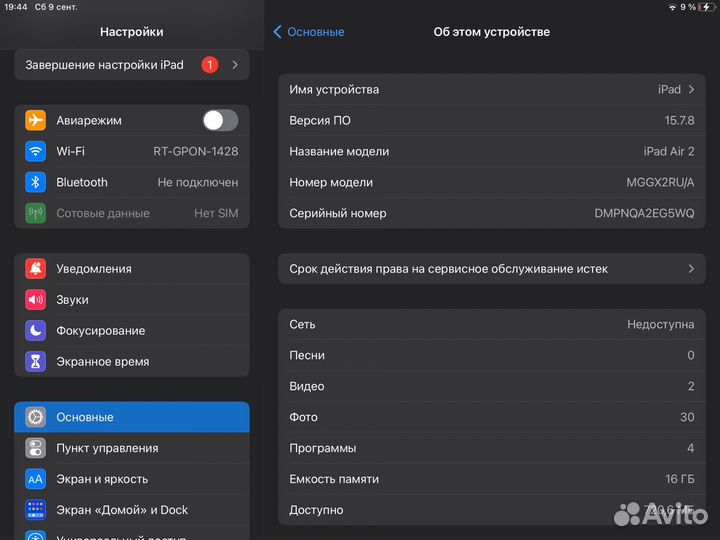The width and height of the screenshot is (720, 540).
Task: Open Экранное время settings
Action: 132,361
